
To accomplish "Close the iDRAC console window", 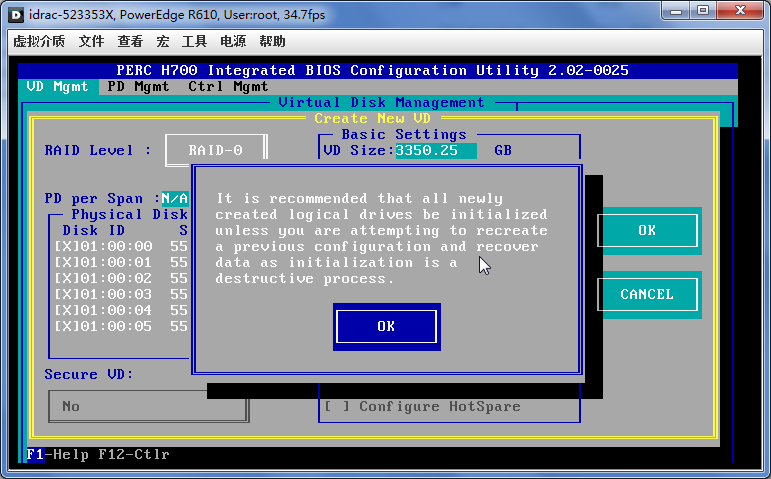I will [x=741, y=10].
